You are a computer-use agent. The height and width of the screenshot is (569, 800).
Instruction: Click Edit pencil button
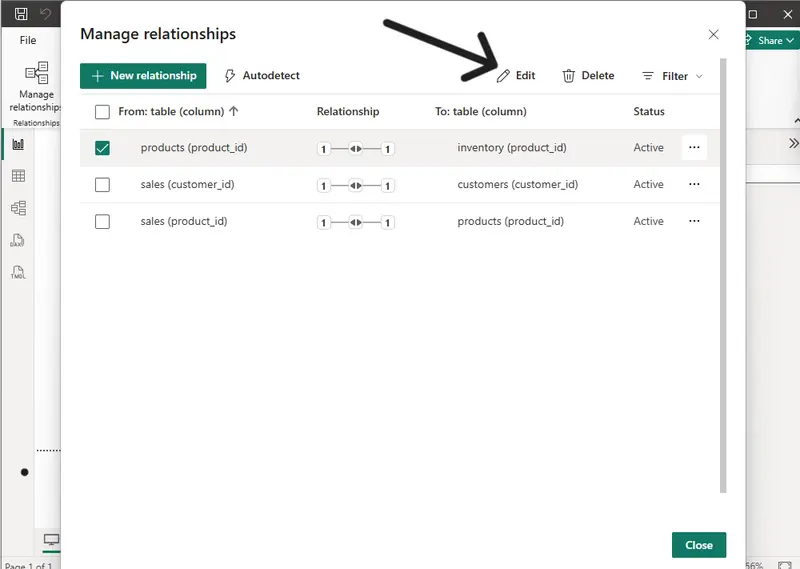pos(516,76)
